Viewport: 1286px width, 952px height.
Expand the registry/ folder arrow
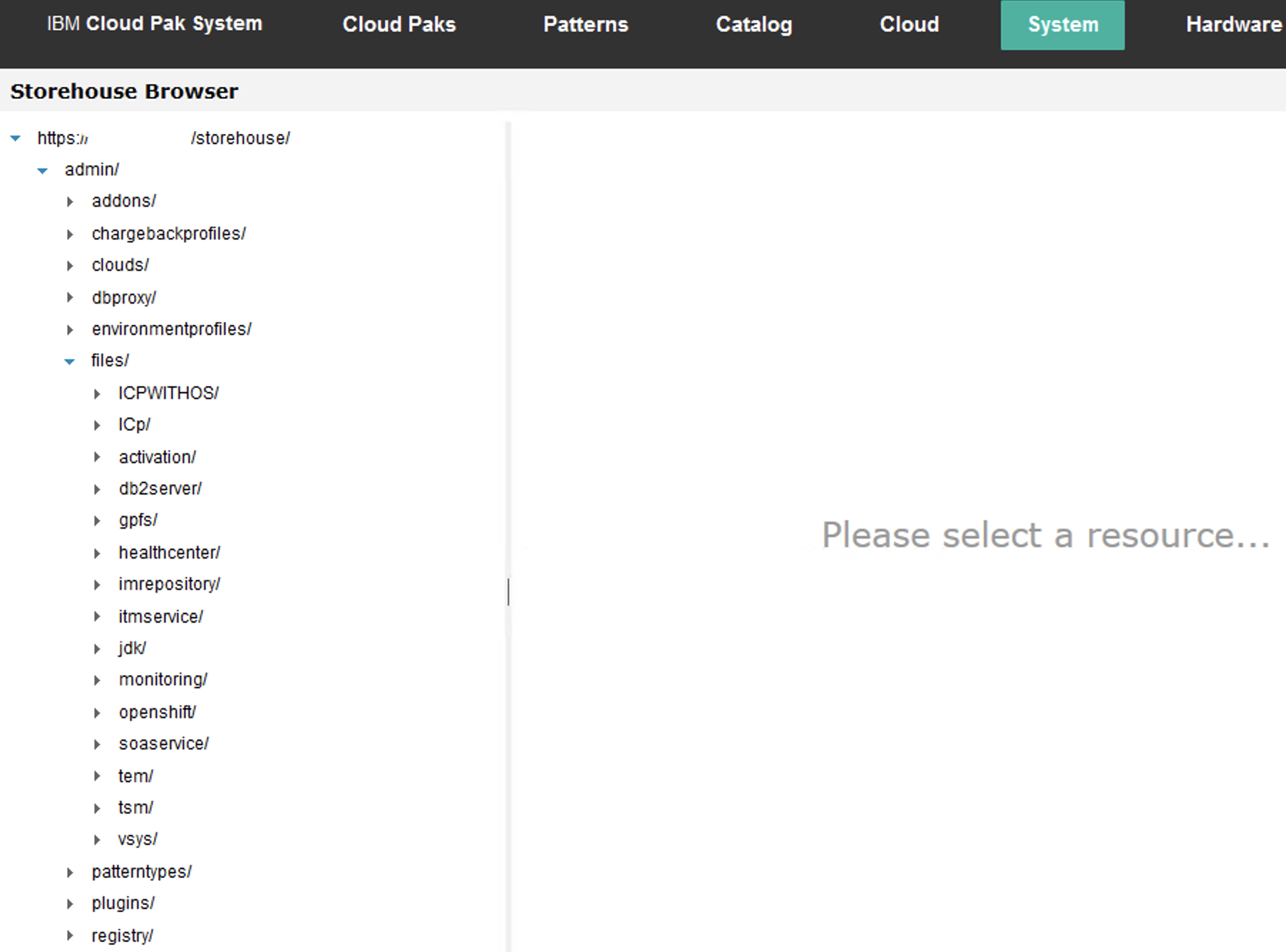pyautogui.click(x=70, y=936)
